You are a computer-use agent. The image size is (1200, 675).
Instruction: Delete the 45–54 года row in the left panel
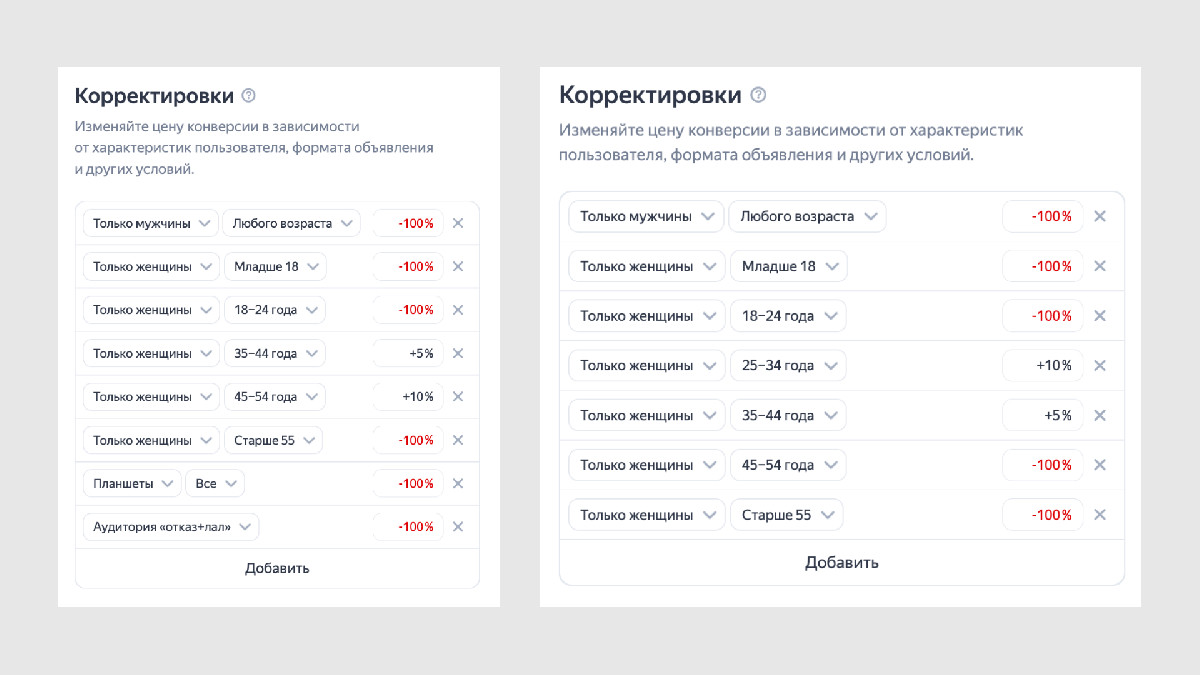458,397
